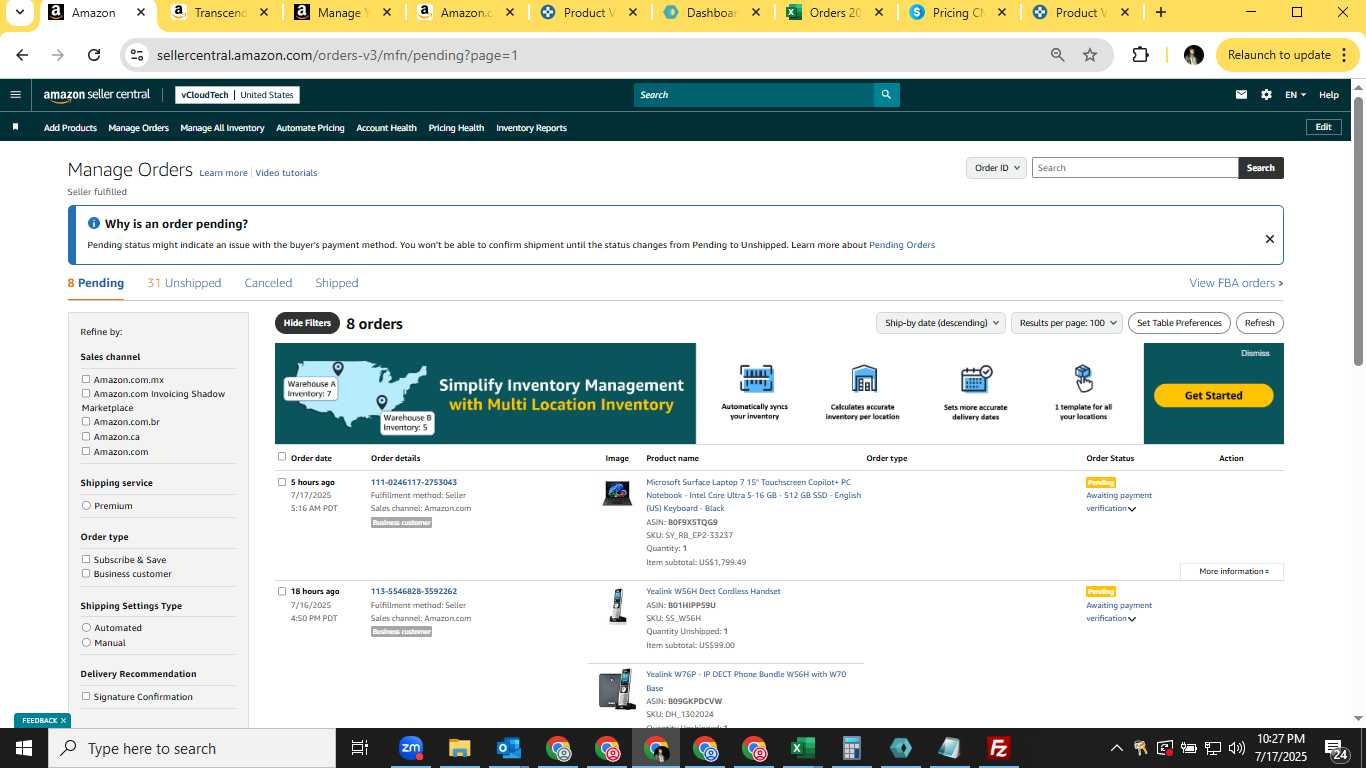Check Amazon.com Invoicing Shadow Marketplace

click(86, 393)
